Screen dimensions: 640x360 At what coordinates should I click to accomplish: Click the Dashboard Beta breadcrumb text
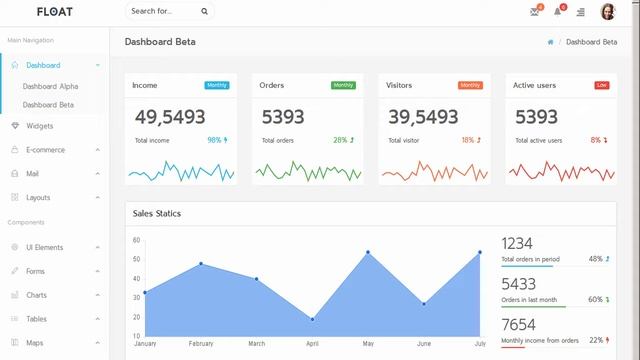pos(591,42)
